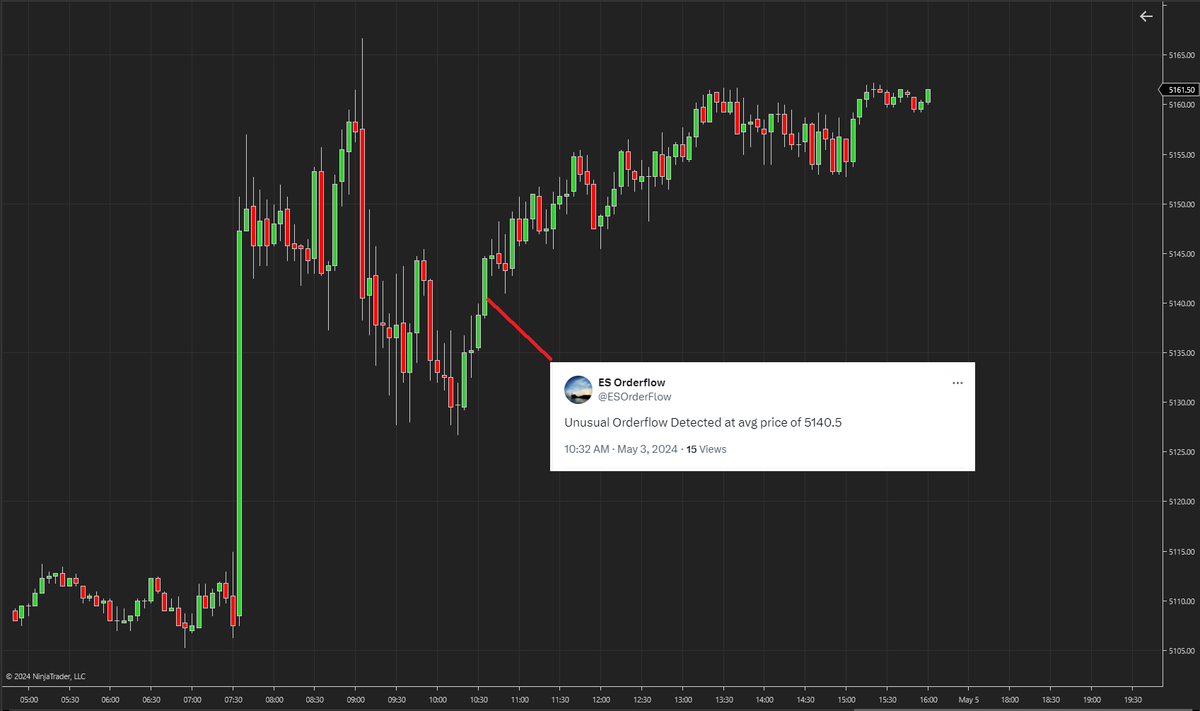
Task: Click the 11:30 time axis label
Action: tap(560, 700)
